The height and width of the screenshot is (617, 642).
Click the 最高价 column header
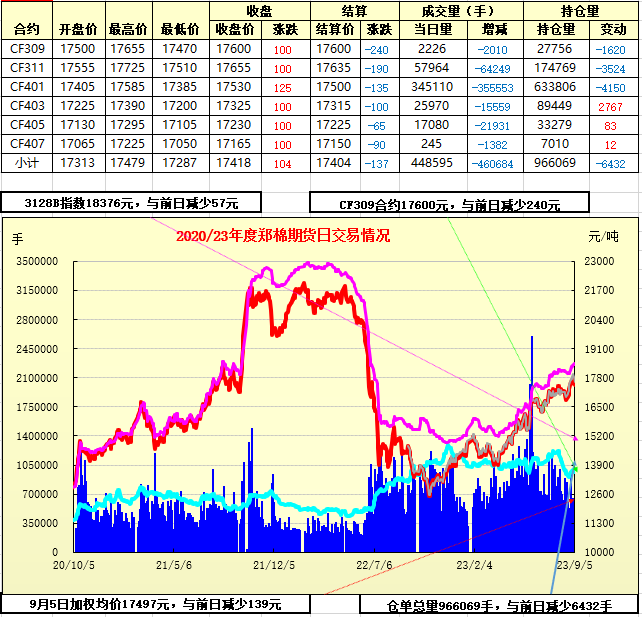(x=127, y=29)
